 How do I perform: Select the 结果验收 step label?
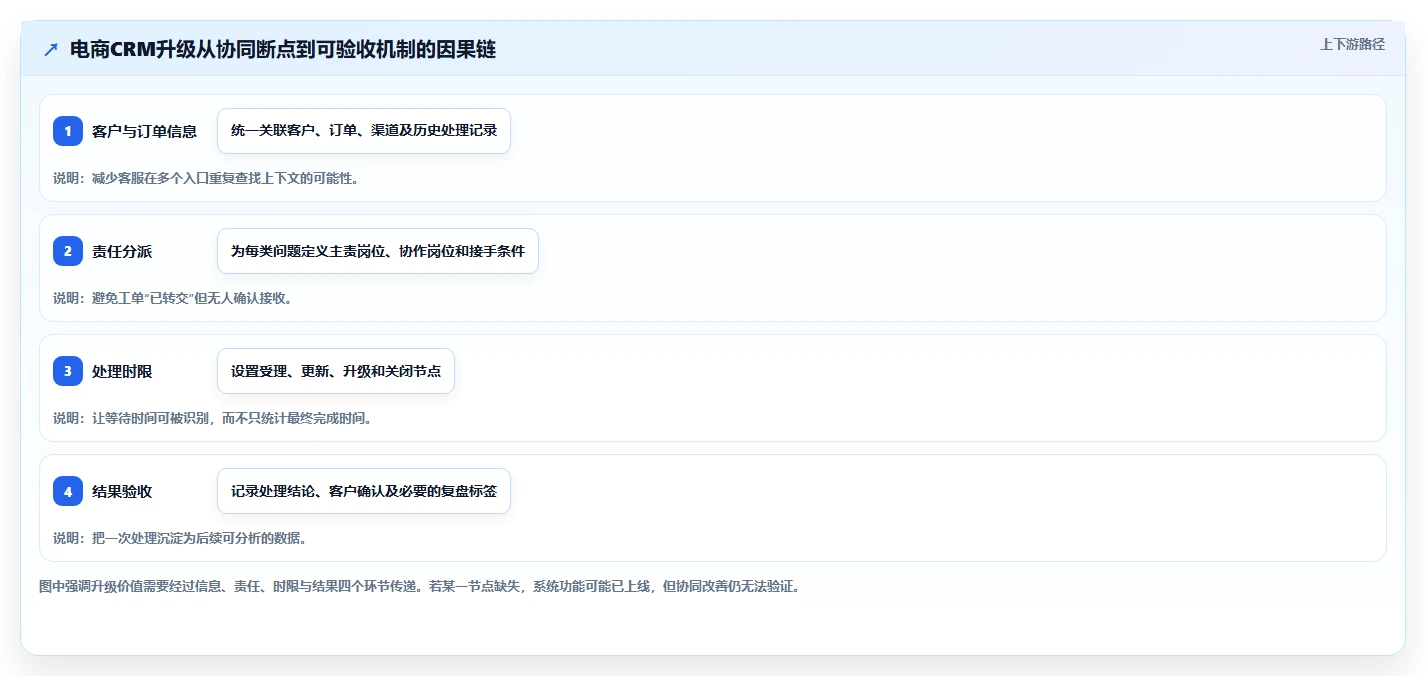[122, 491]
